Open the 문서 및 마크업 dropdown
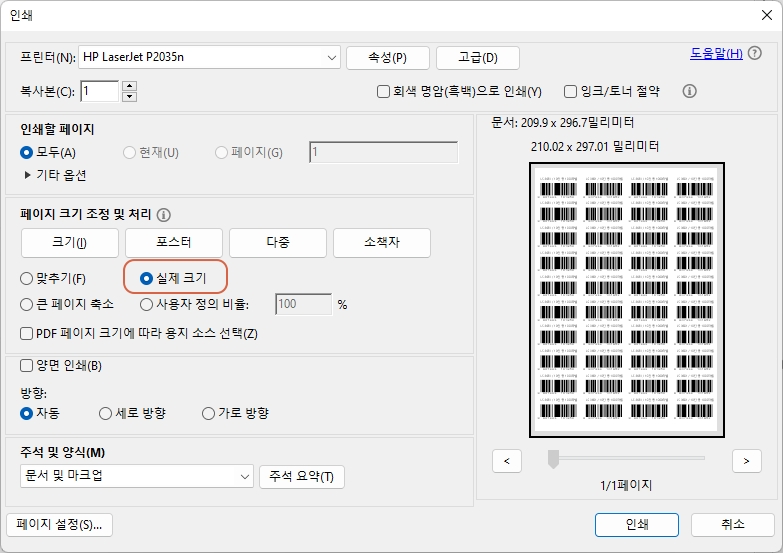The height and width of the screenshot is (553, 783). (x=137, y=476)
